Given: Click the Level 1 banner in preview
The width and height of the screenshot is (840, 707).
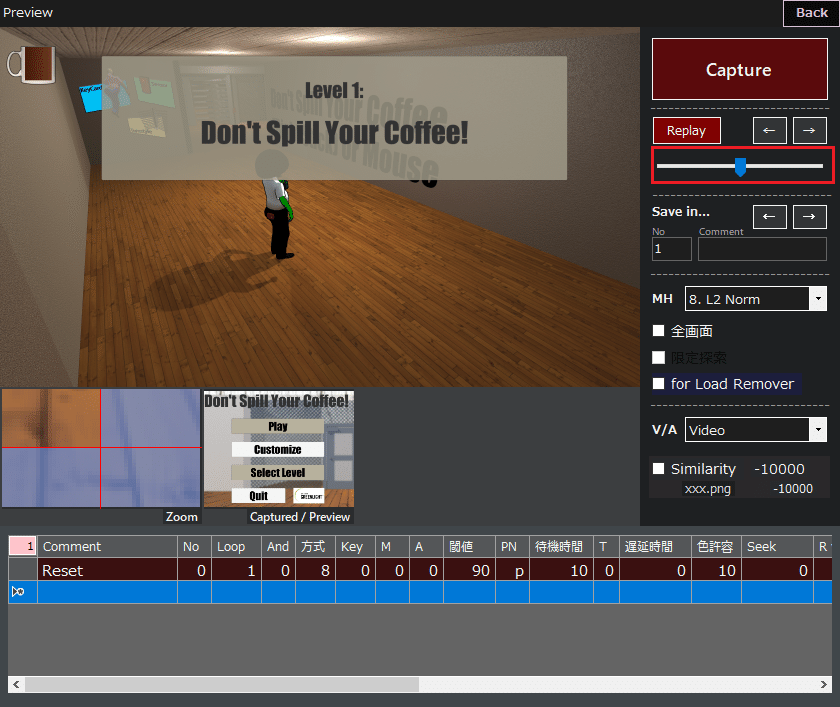Looking at the screenshot, I should 334,118.
